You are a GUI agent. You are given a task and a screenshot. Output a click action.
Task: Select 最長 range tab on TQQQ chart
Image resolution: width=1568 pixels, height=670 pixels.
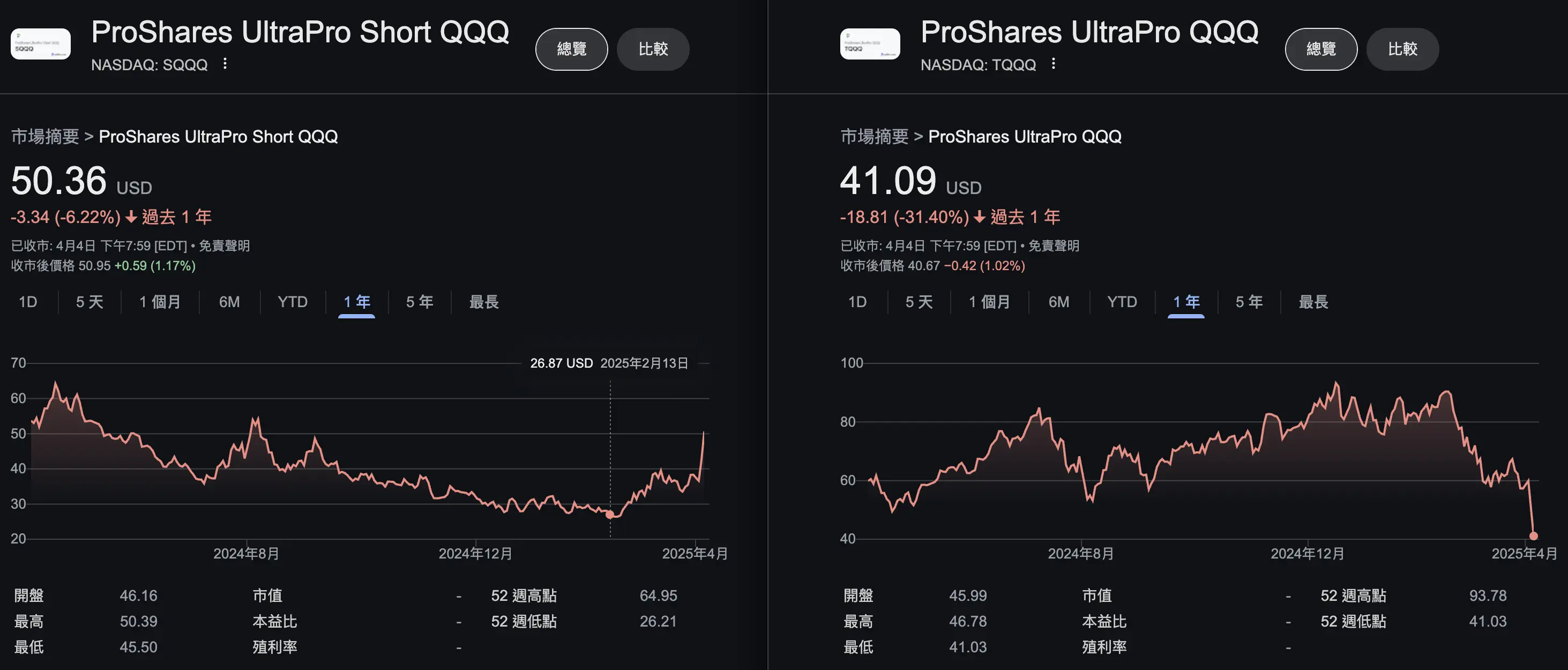pyautogui.click(x=1313, y=302)
